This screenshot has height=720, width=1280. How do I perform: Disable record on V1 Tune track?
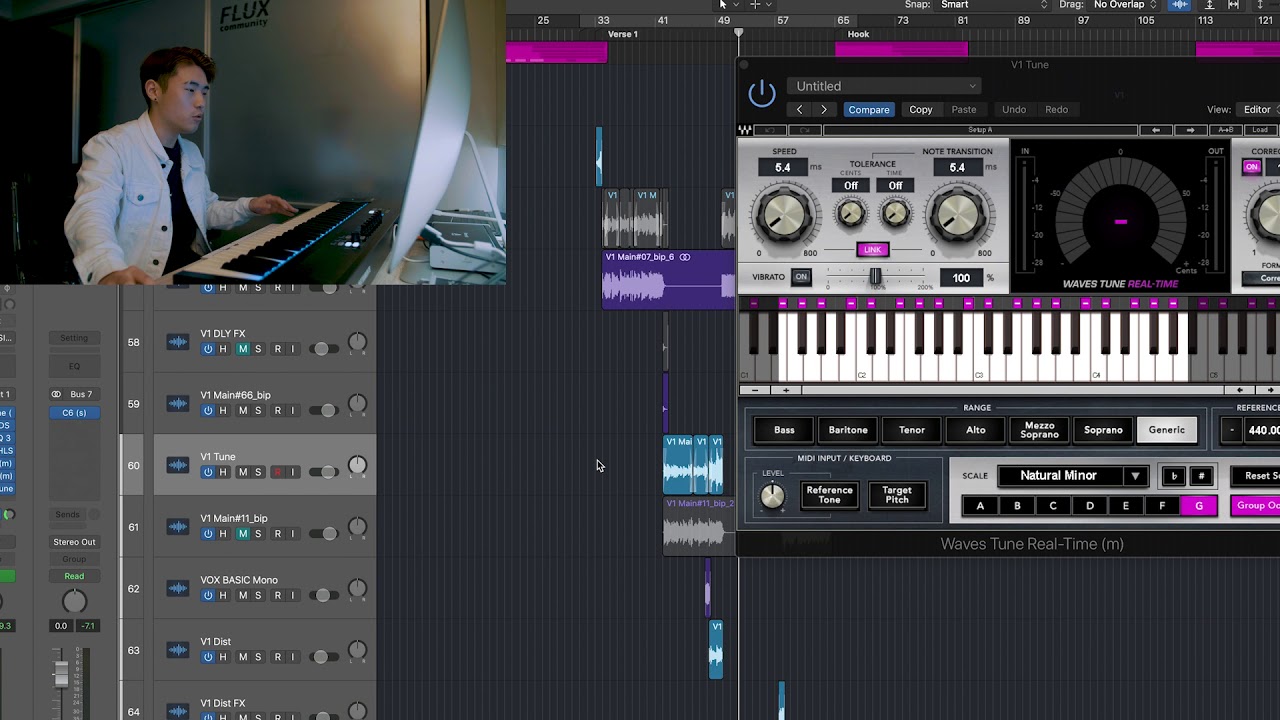pos(277,472)
